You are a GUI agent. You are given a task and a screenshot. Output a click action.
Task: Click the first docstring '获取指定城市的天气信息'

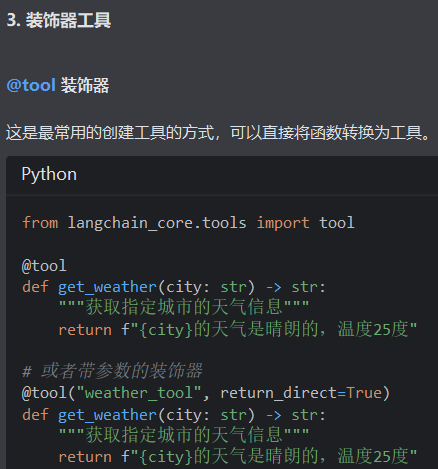(184, 308)
